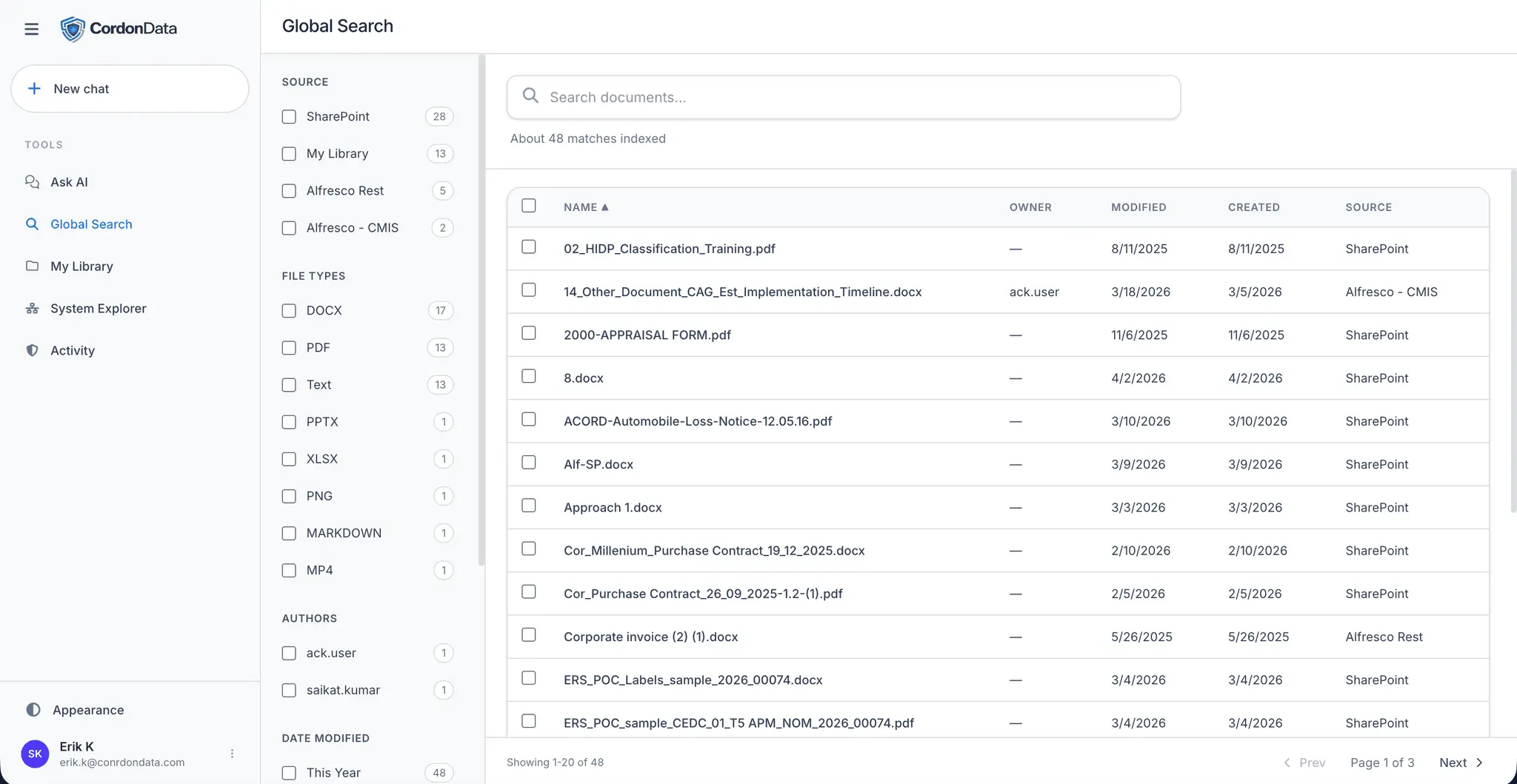Open 2000-APPRAISAL FORM.pdf
The height and width of the screenshot is (784, 1517).
click(x=647, y=335)
